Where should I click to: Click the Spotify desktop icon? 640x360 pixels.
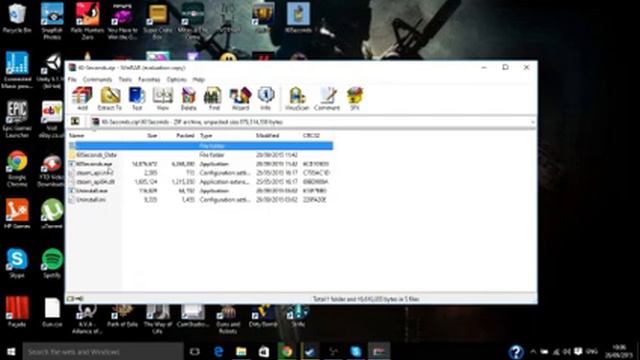[x=52, y=263]
